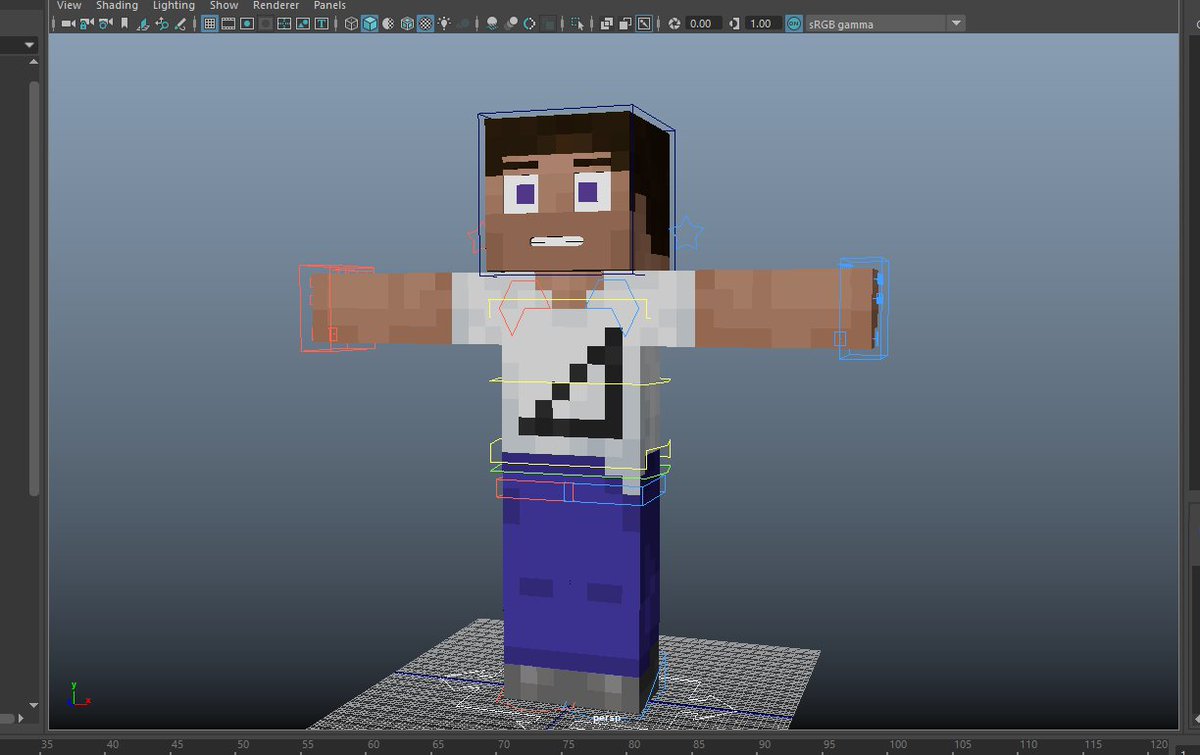This screenshot has width=1200, height=755.
Task: Click the left panel scroll-down arrow
Action: (x=35, y=706)
